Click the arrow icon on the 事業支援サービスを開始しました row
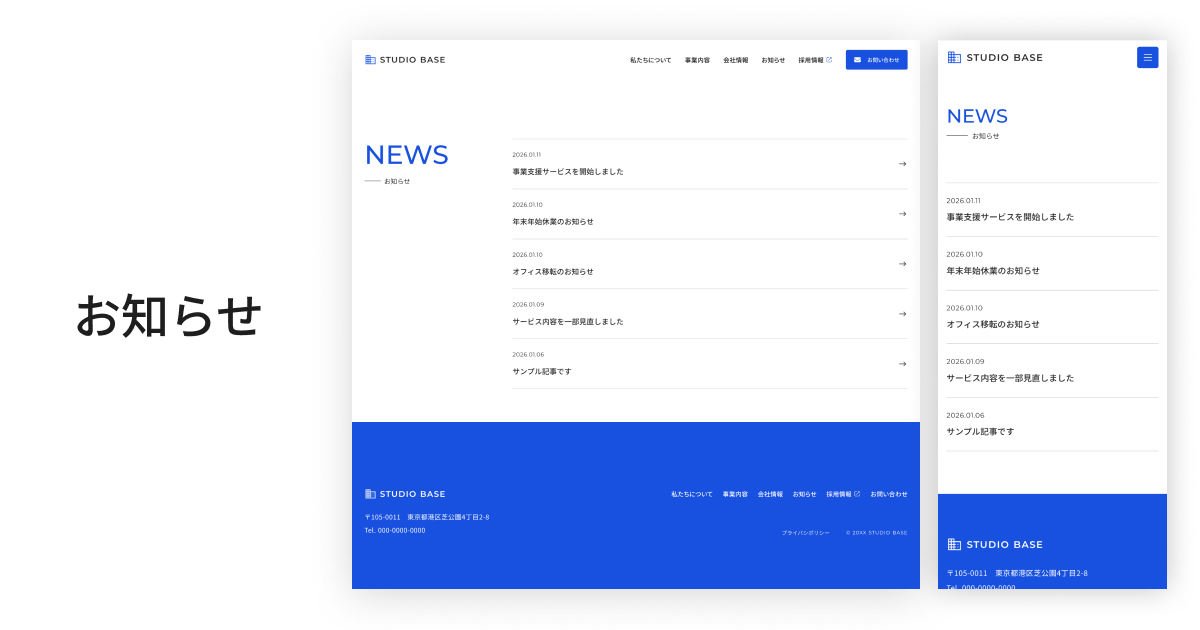 pyautogui.click(x=902, y=164)
